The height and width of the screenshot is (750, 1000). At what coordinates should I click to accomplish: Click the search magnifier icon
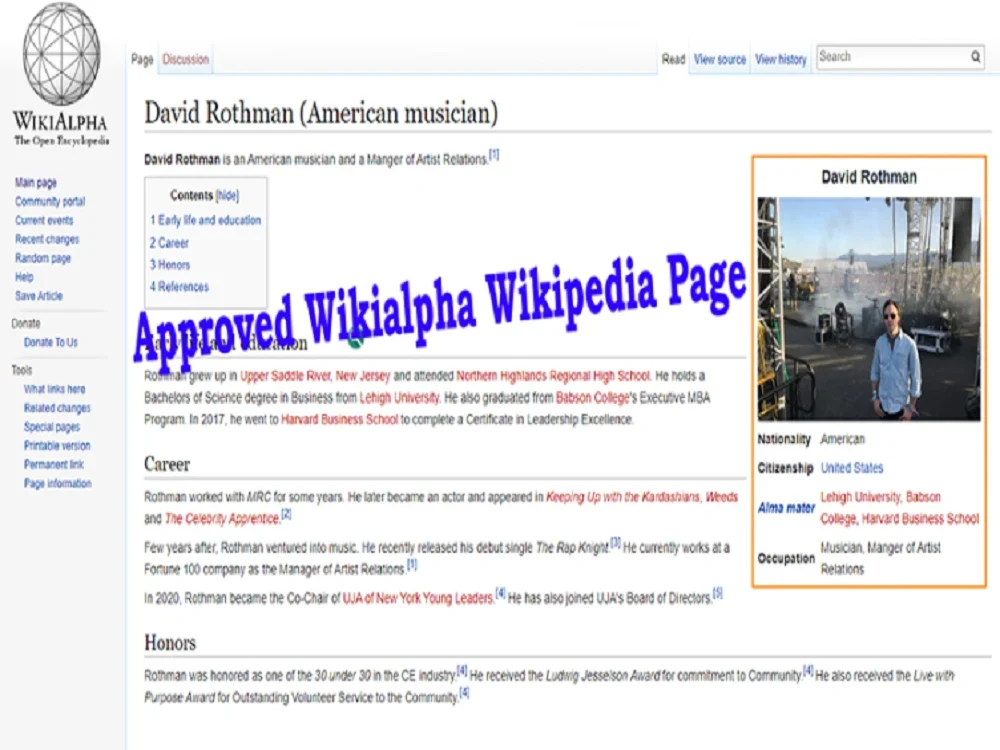click(x=975, y=57)
